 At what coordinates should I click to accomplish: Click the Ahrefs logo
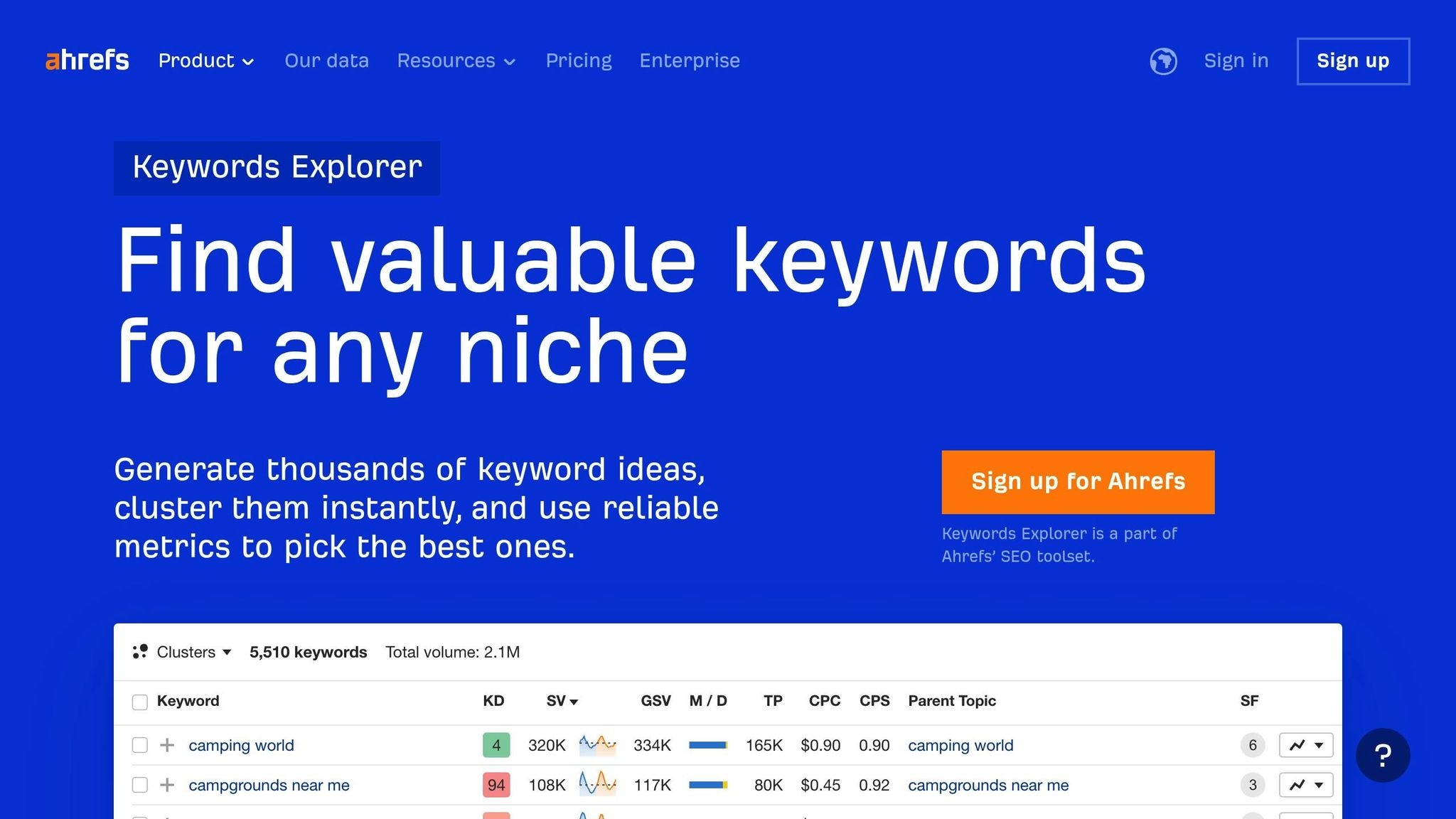click(87, 60)
